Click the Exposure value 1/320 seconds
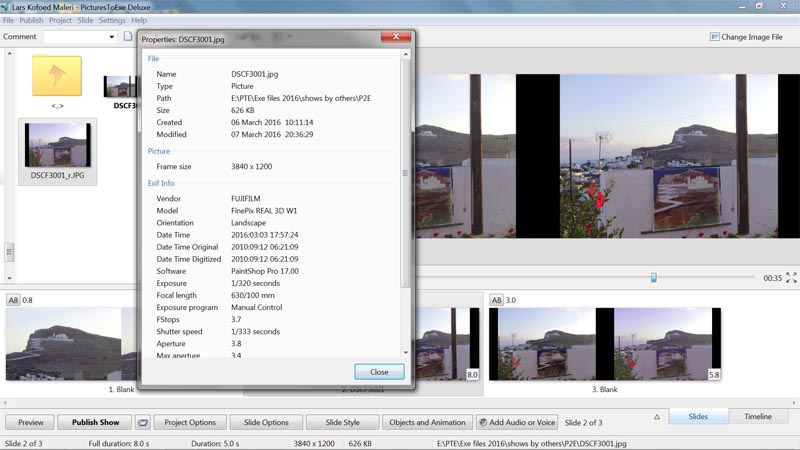This screenshot has width=800, height=450. (x=255, y=283)
